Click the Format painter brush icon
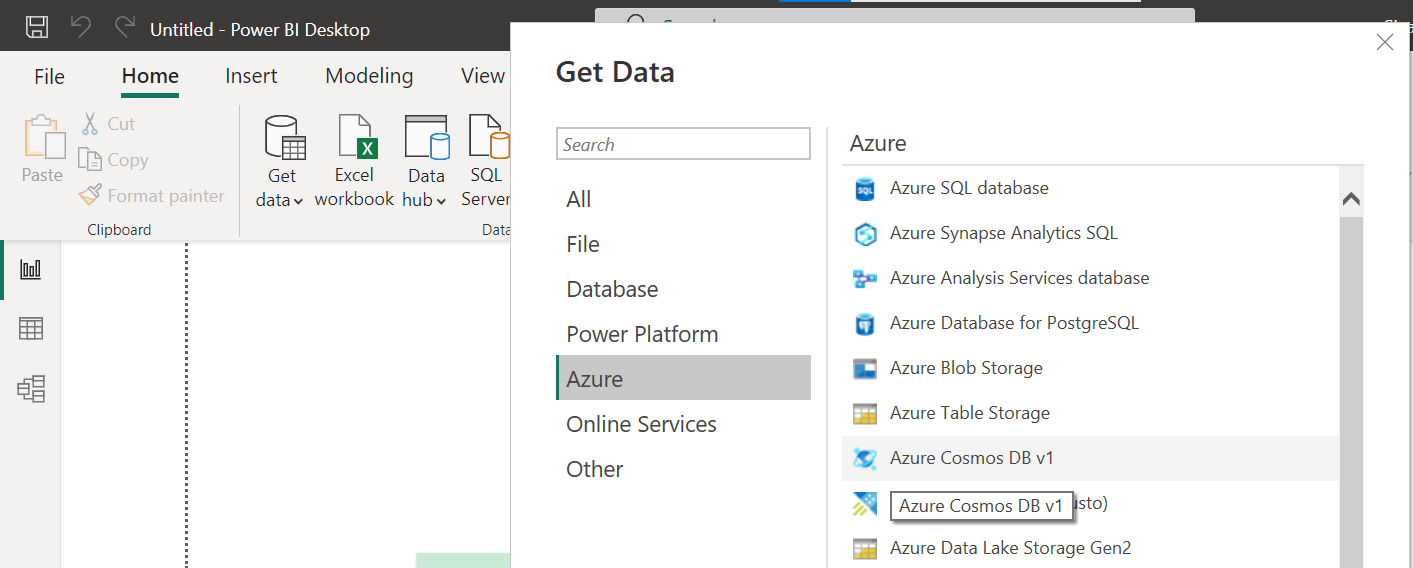The image size is (1413, 568). tap(90, 195)
